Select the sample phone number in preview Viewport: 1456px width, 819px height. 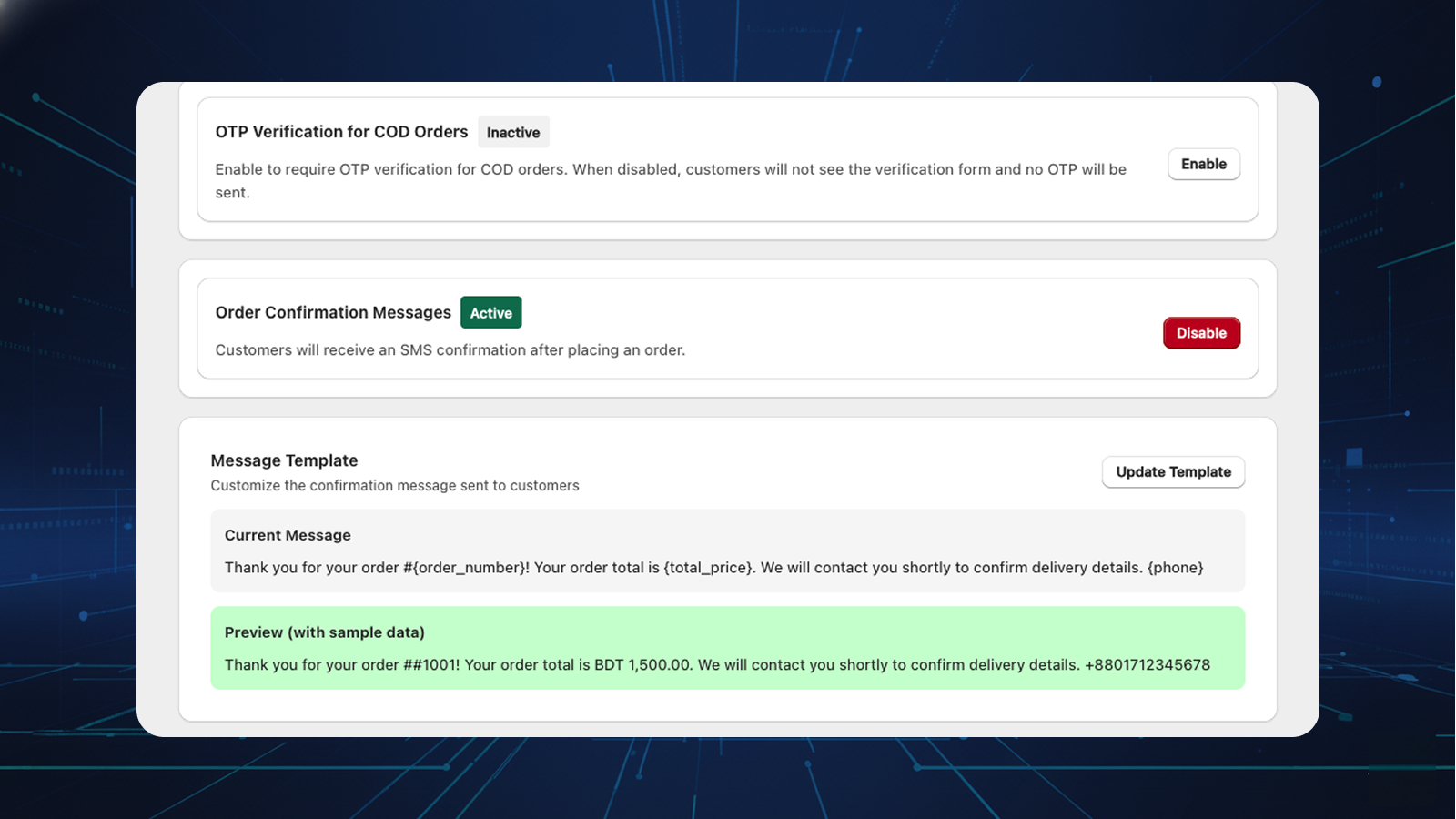pos(1148,664)
